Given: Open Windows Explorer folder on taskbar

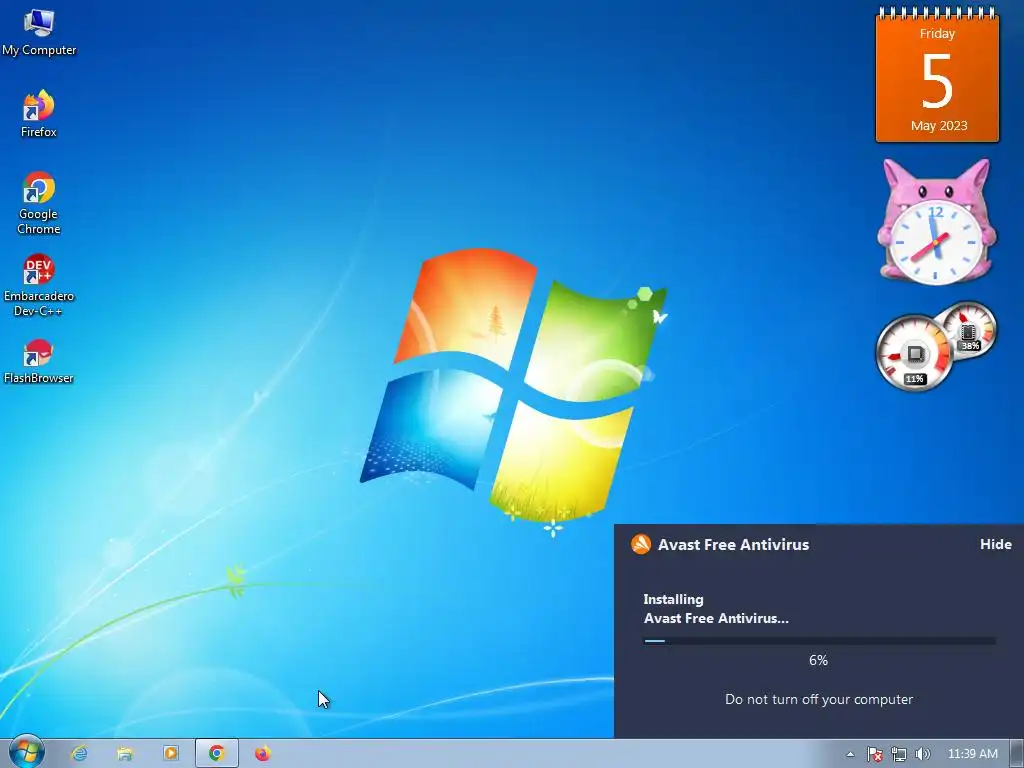Looking at the screenshot, I should 125,754.
